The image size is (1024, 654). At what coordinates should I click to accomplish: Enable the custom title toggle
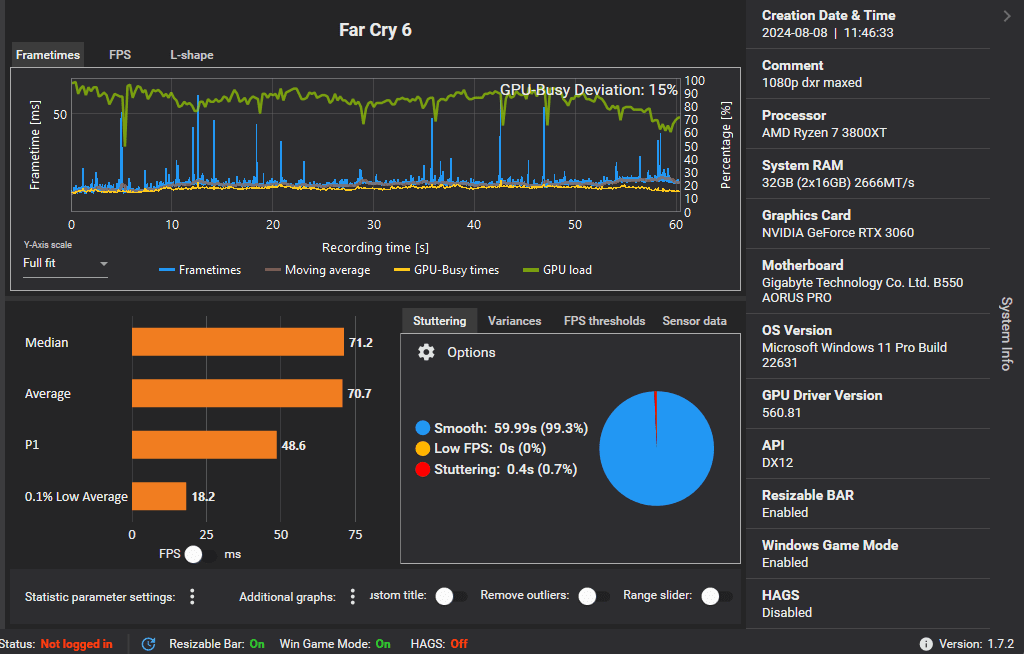point(451,596)
